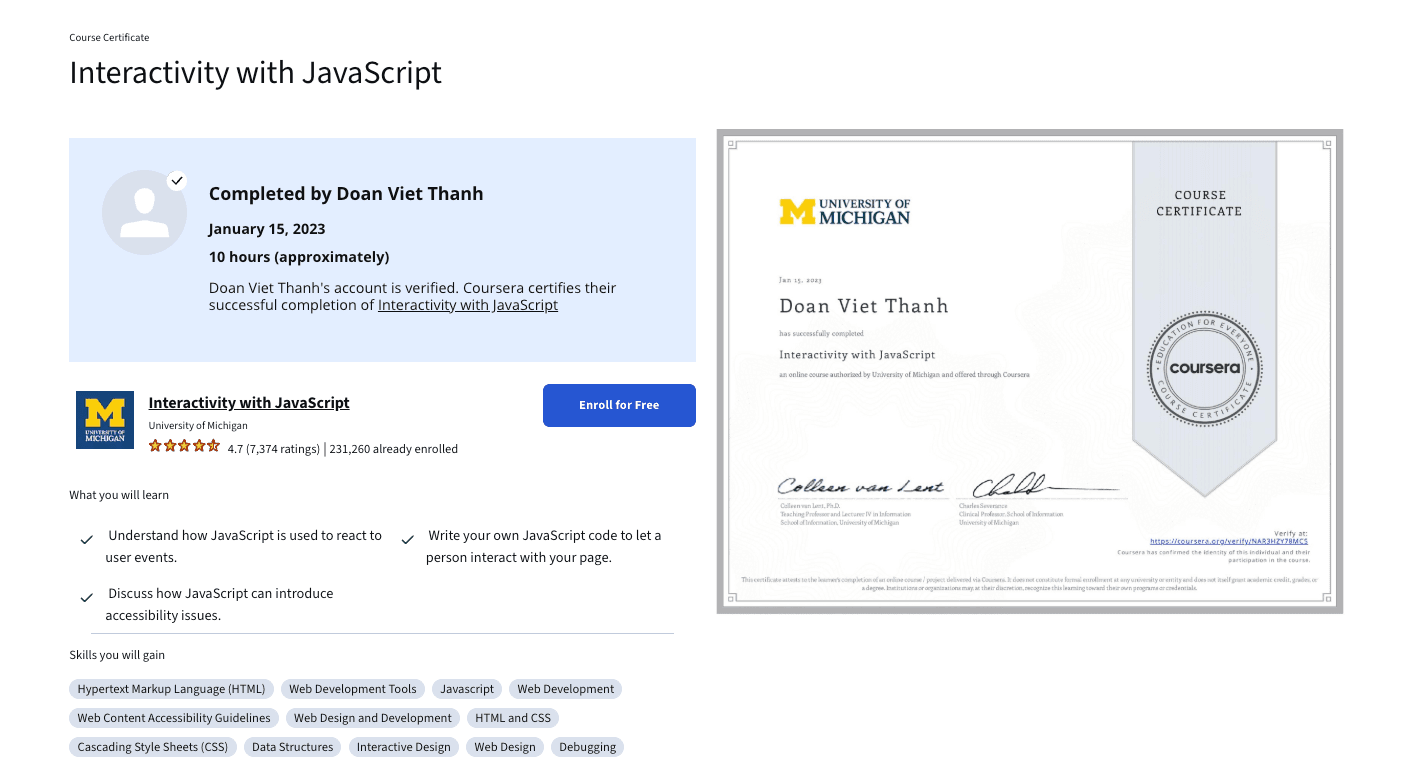
Task: Select the Debugging skill tag
Action: tap(588, 747)
